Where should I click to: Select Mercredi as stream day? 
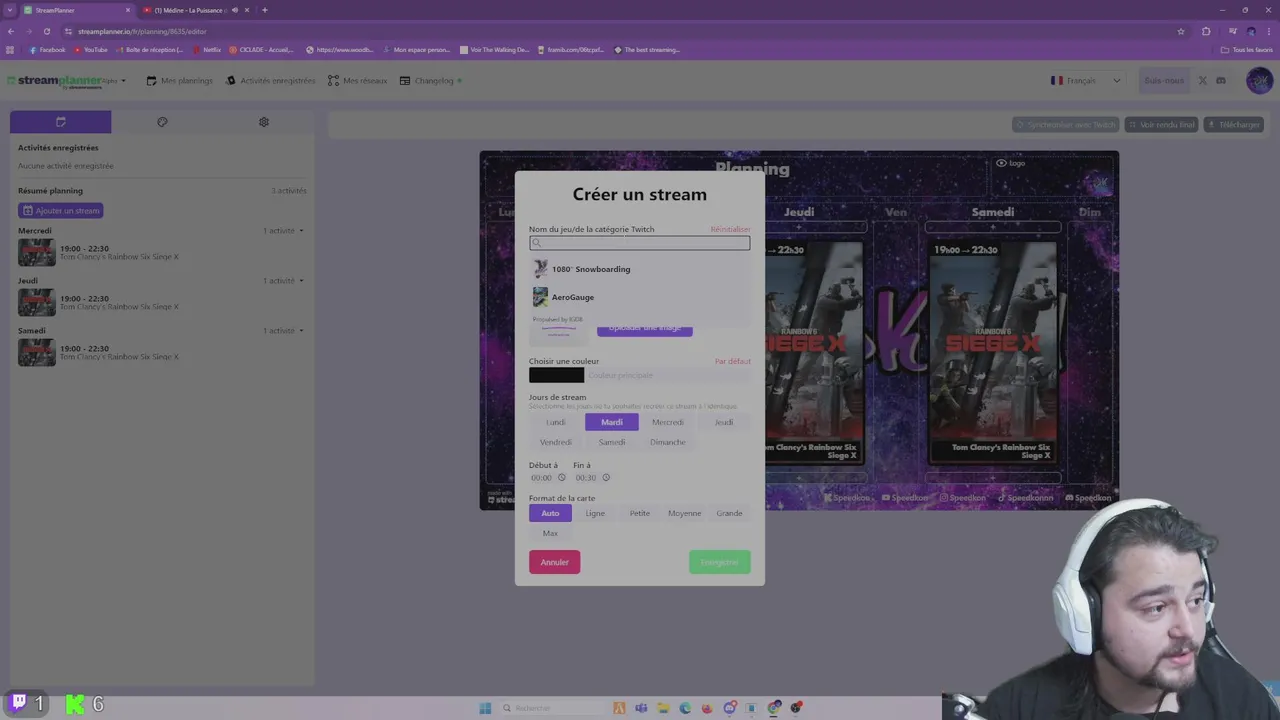[x=668, y=422]
